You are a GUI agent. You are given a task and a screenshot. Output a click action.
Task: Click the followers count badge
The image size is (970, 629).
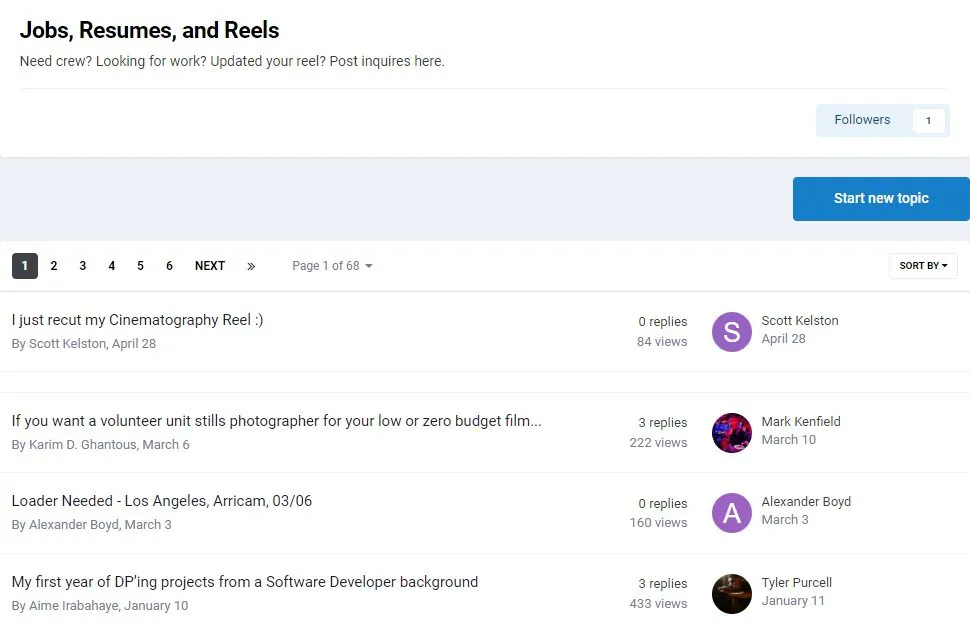click(928, 121)
